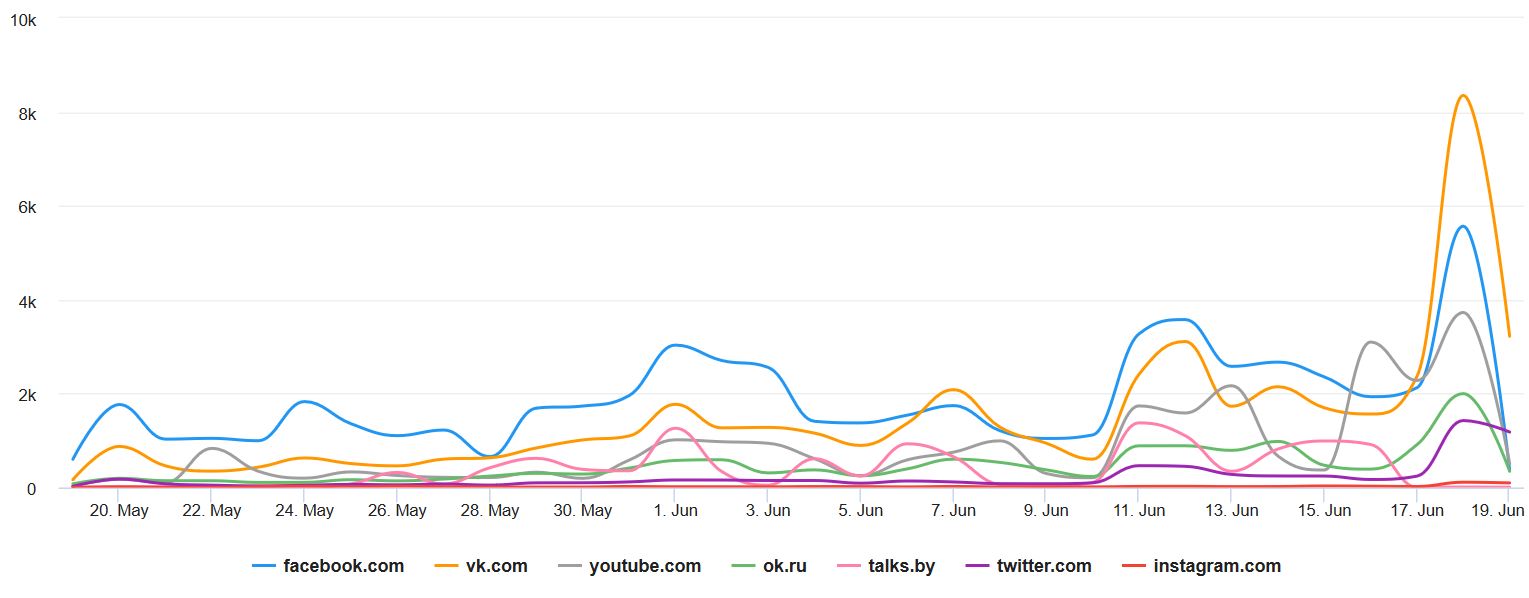1529x598 pixels.
Task: Click the blue facebook.com peak near 18 Jun
Action: pyautogui.click(x=1463, y=227)
